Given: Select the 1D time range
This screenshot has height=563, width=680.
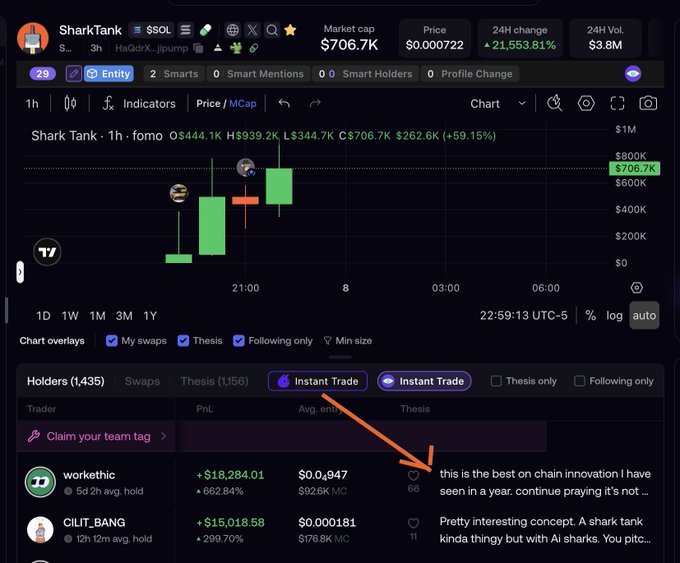Looking at the screenshot, I should click(x=43, y=316).
